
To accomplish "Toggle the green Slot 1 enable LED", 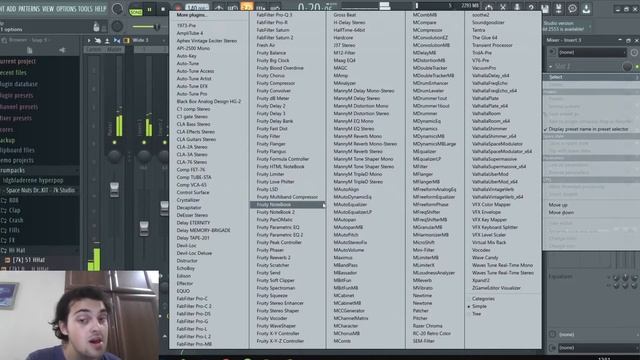I will 637,67.
